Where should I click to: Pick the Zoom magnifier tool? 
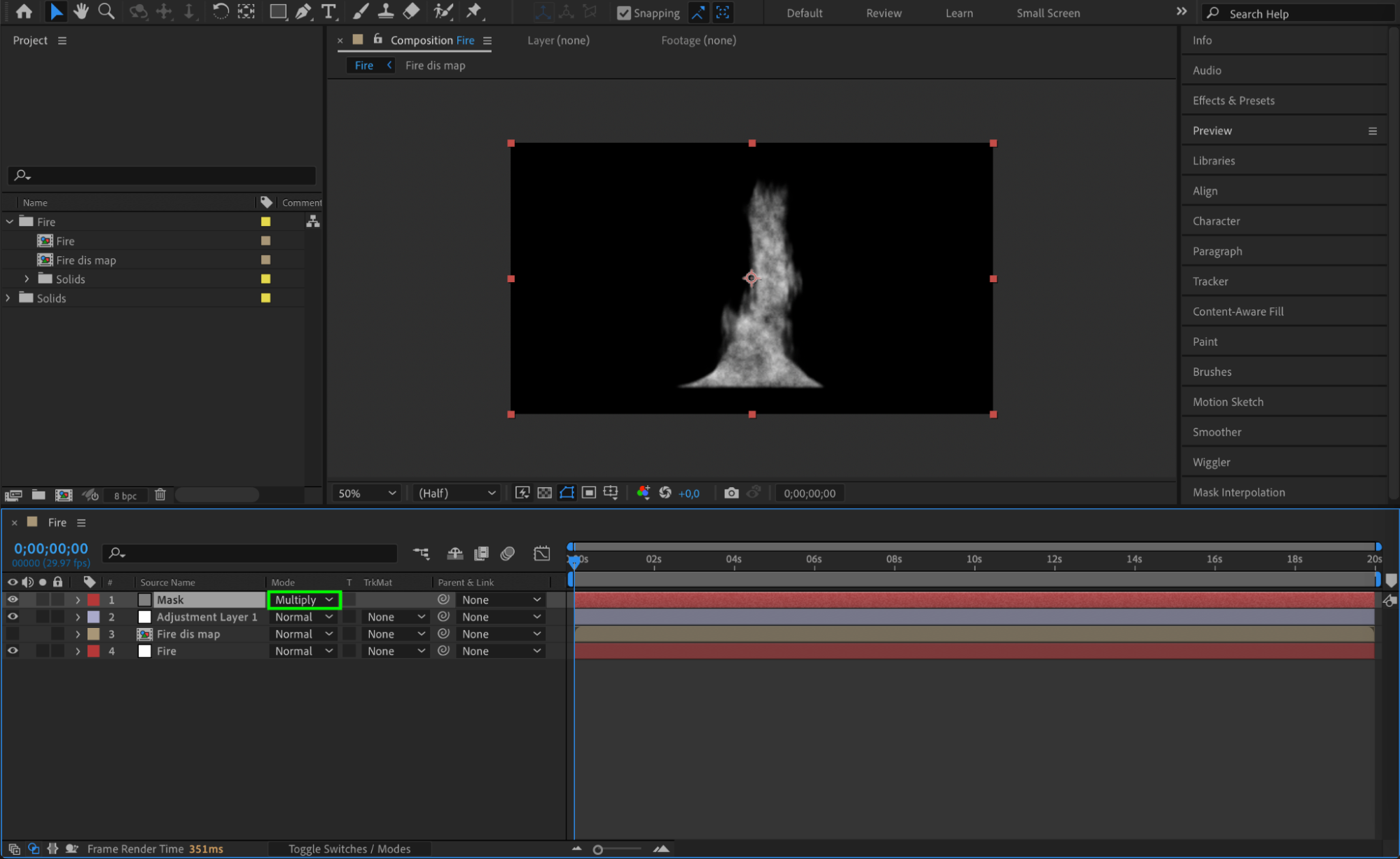point(106,11)
